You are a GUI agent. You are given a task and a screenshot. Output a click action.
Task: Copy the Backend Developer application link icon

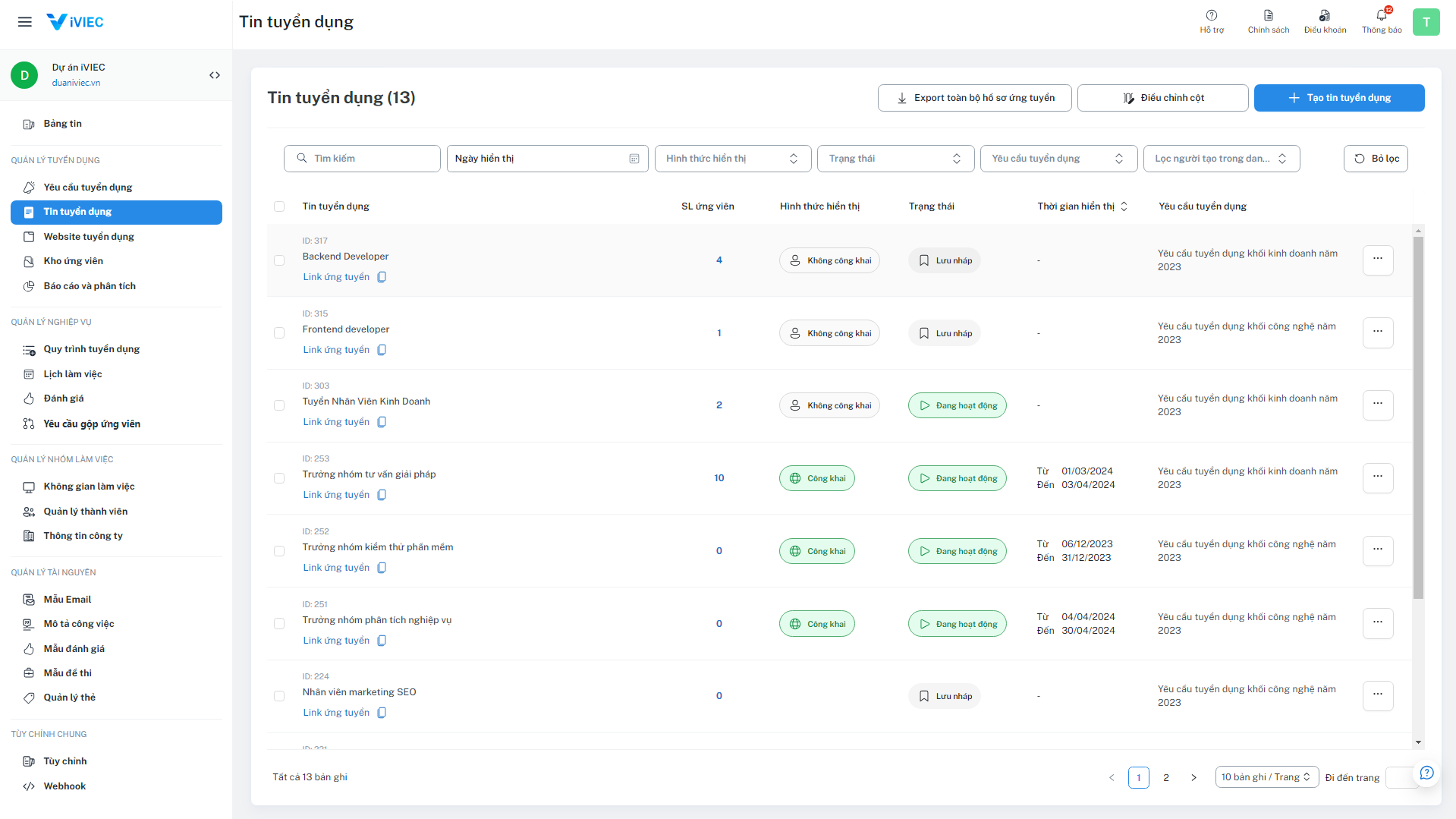pyautogui.click(x=382, y=277)
